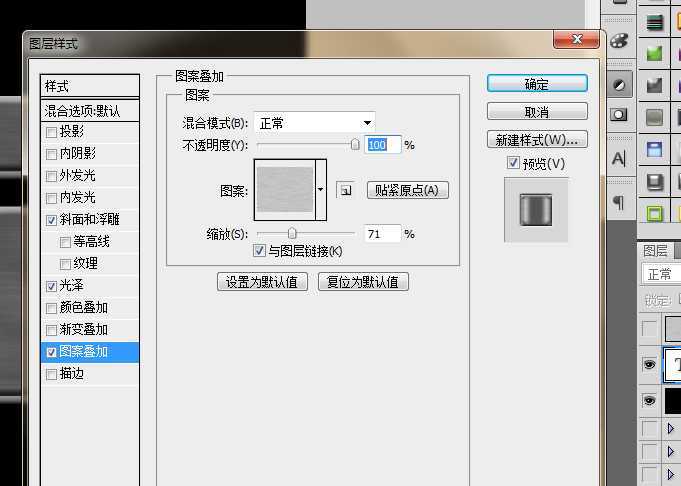The image size is (681, 486).
Task: Open the Masks panel icon
Action: pos(619,115)
